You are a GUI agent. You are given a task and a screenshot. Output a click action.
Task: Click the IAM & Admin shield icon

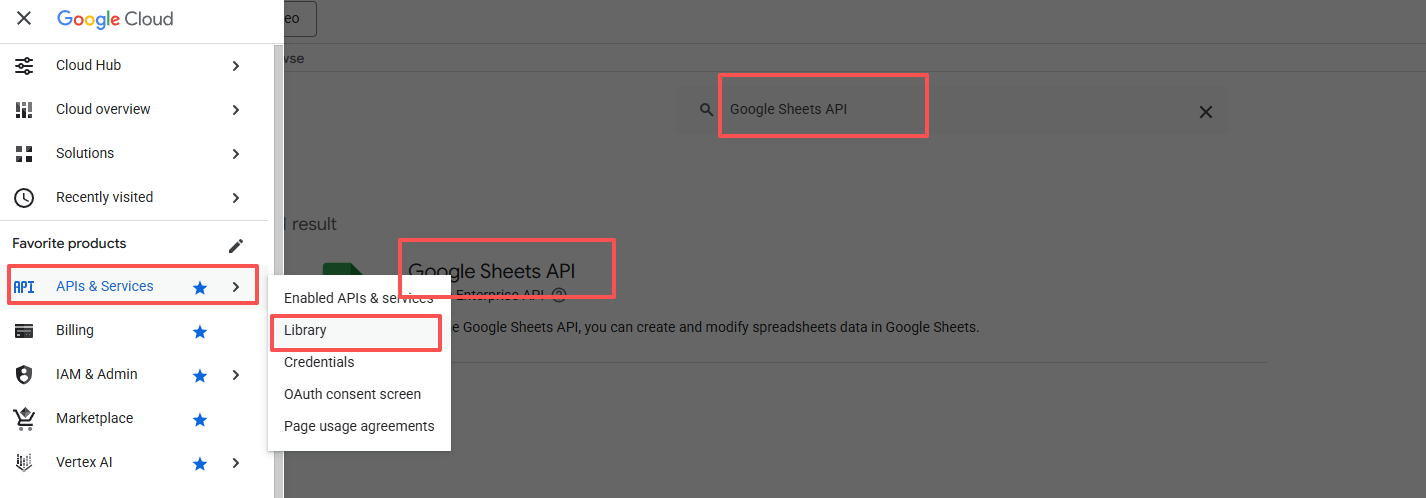pyautogui.click(x=24, y=375)
